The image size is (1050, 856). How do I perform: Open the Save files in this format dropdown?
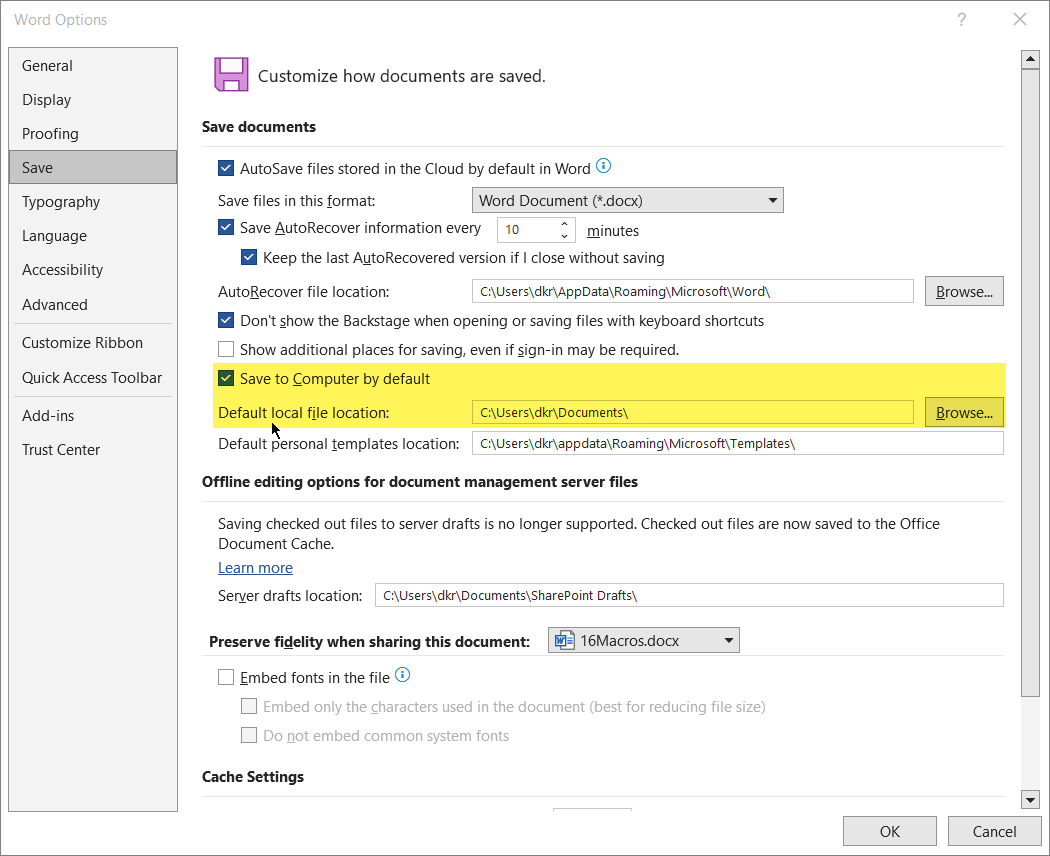627,200
